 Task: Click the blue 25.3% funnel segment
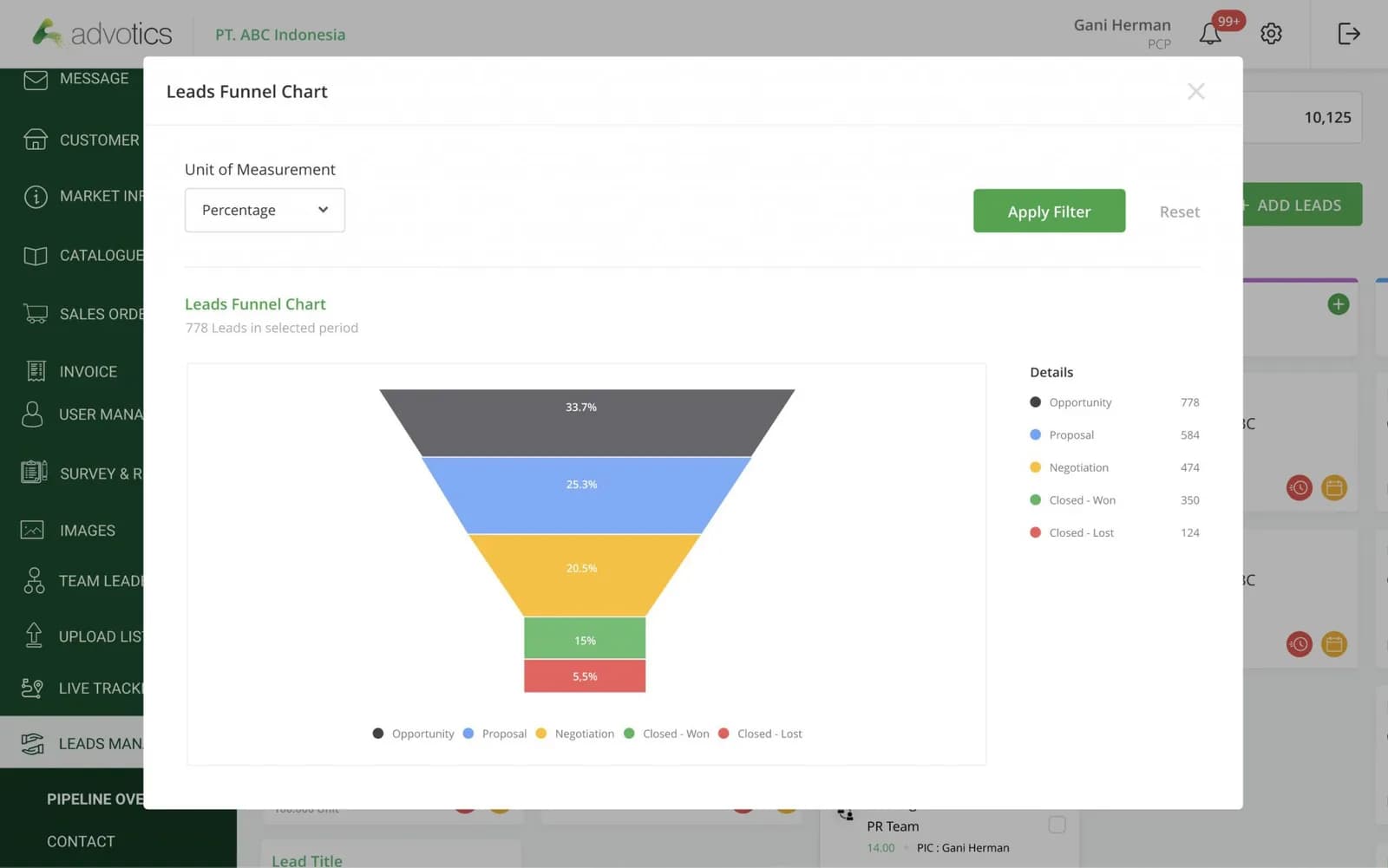coord(586,495)
